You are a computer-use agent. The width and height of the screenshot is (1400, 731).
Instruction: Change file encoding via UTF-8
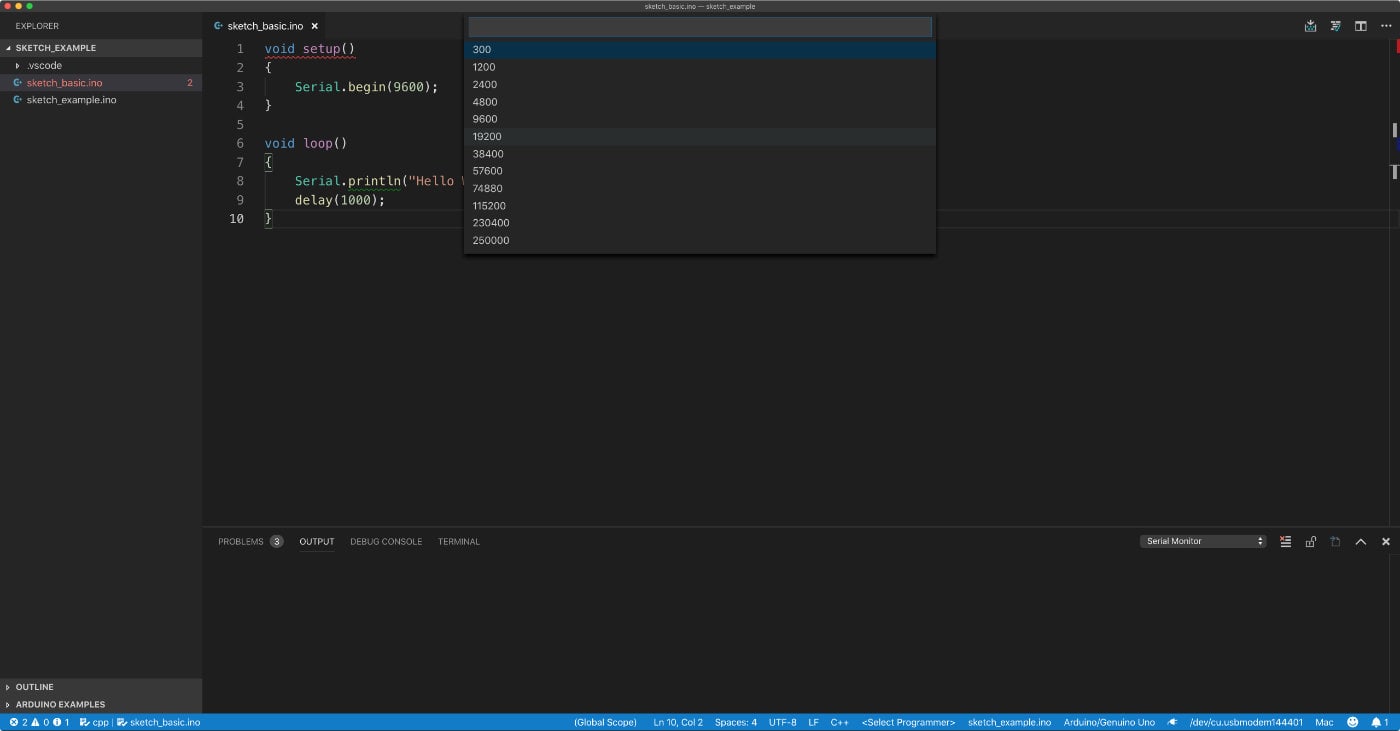(783, 722)
